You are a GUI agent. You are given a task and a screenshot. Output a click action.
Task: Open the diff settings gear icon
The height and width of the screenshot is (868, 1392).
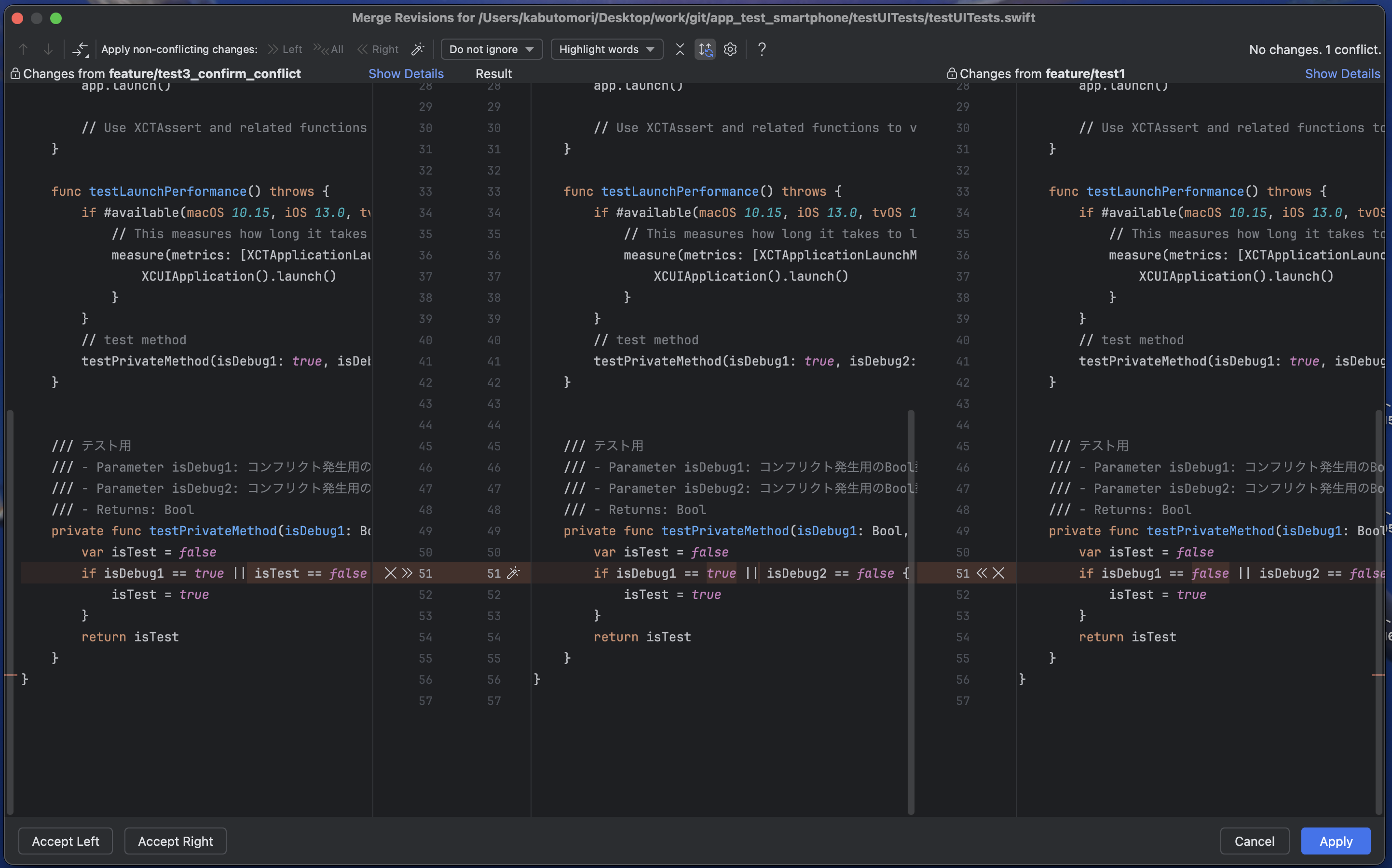click(730, 49)
